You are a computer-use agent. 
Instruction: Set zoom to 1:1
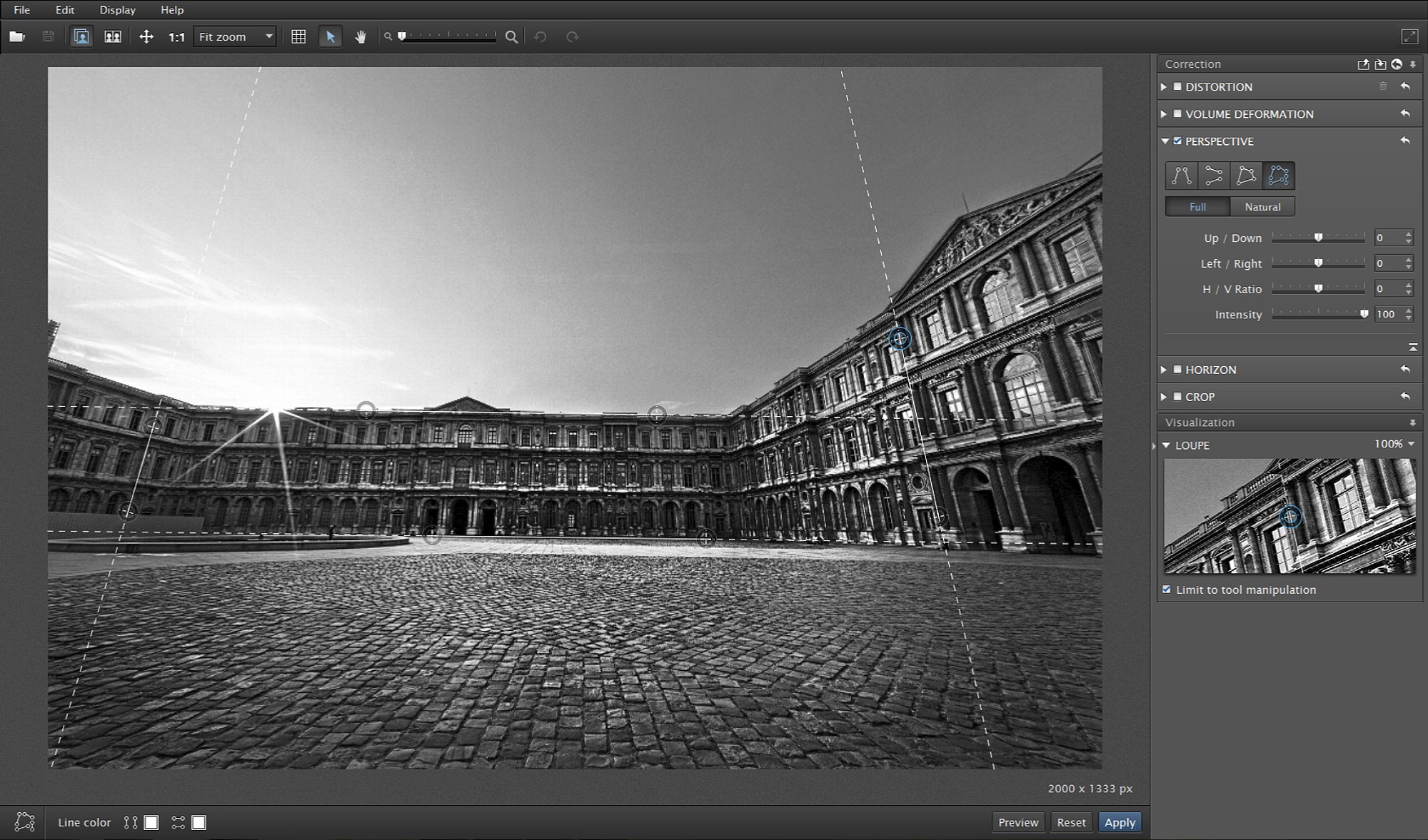pyautogui.click(x=176, y=37)
